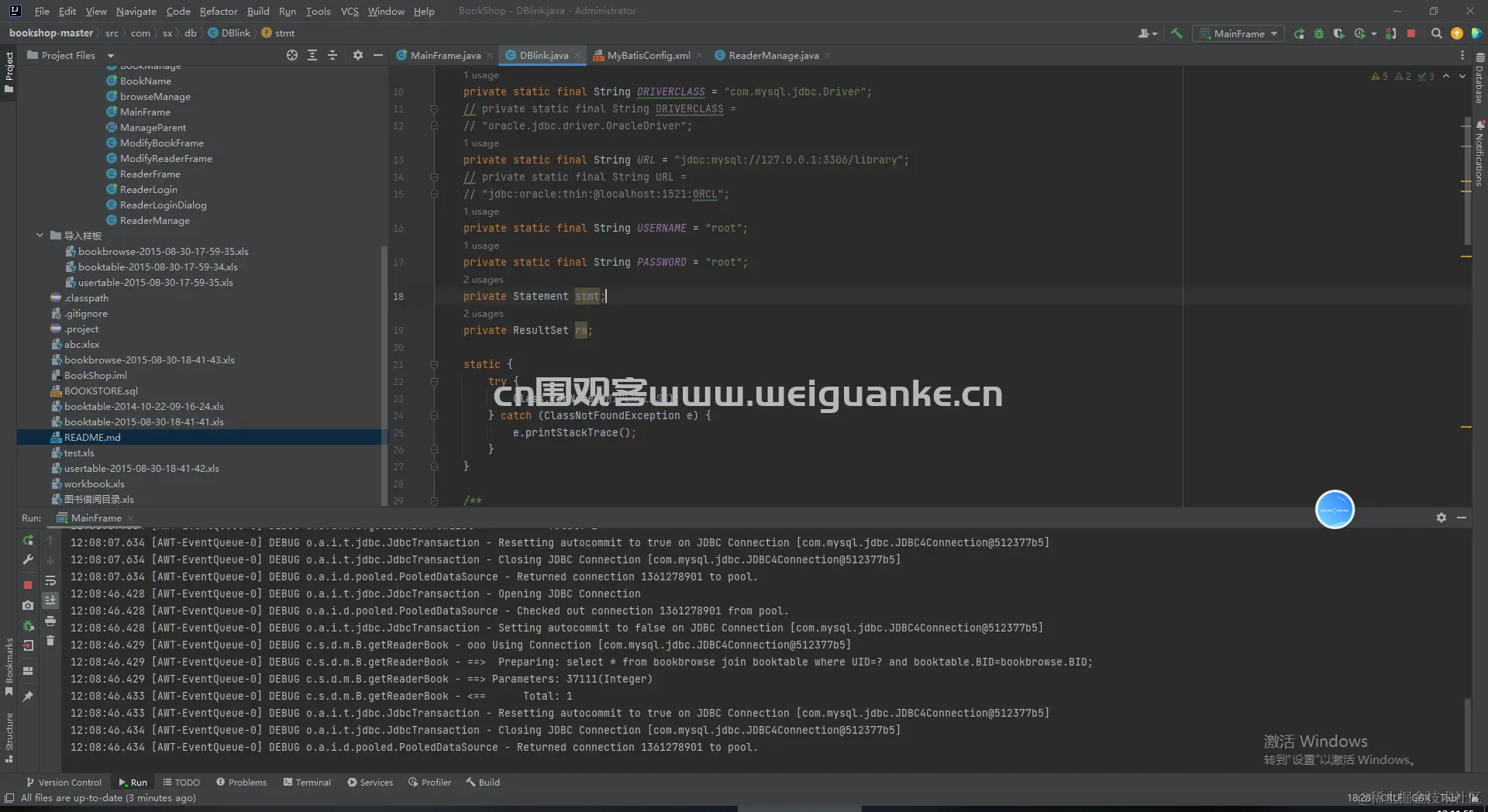Toggle the Structure tool window
The image size is (1488, 812).
point(9,738)
